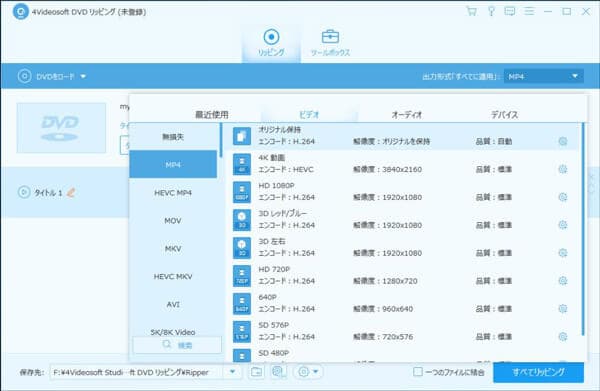This screenshot has width=600, height=391.
Task: Click エンコード：HEVC text
Action: pyautogui.click(x=286, y=169)
